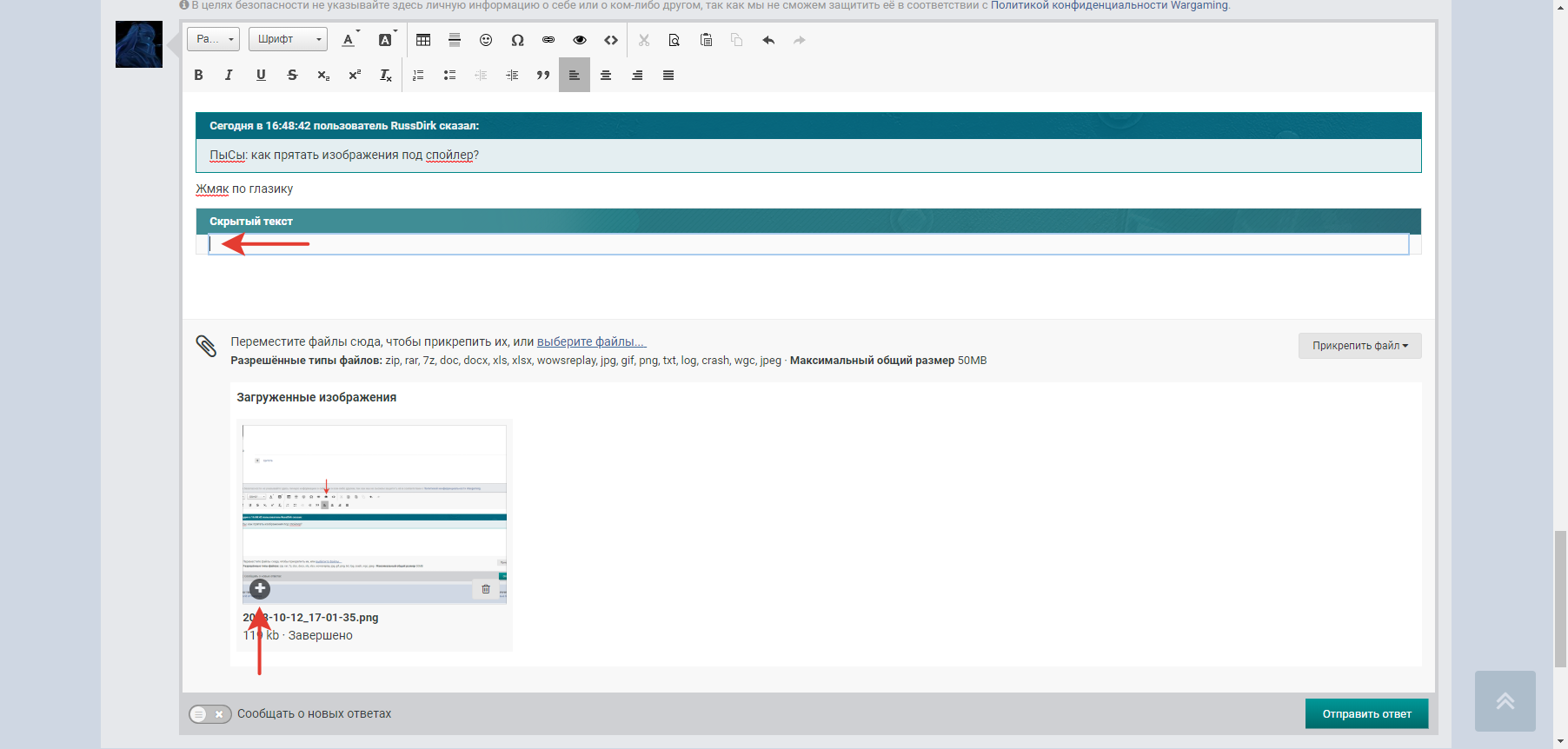
Task: Follow the выберите файлы link
Action: pyautogui.click(x=591, y=341)
